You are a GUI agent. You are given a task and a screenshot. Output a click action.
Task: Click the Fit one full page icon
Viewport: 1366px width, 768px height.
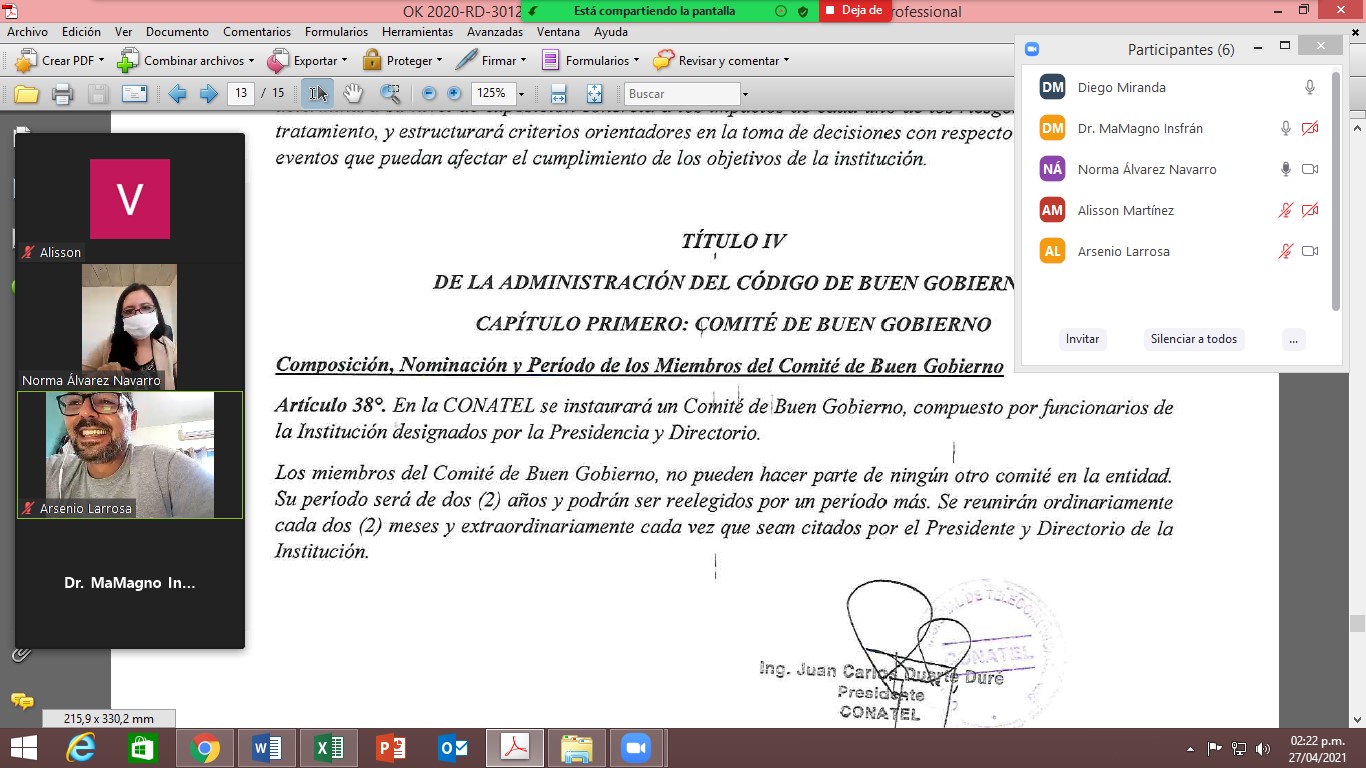point(594,94)
